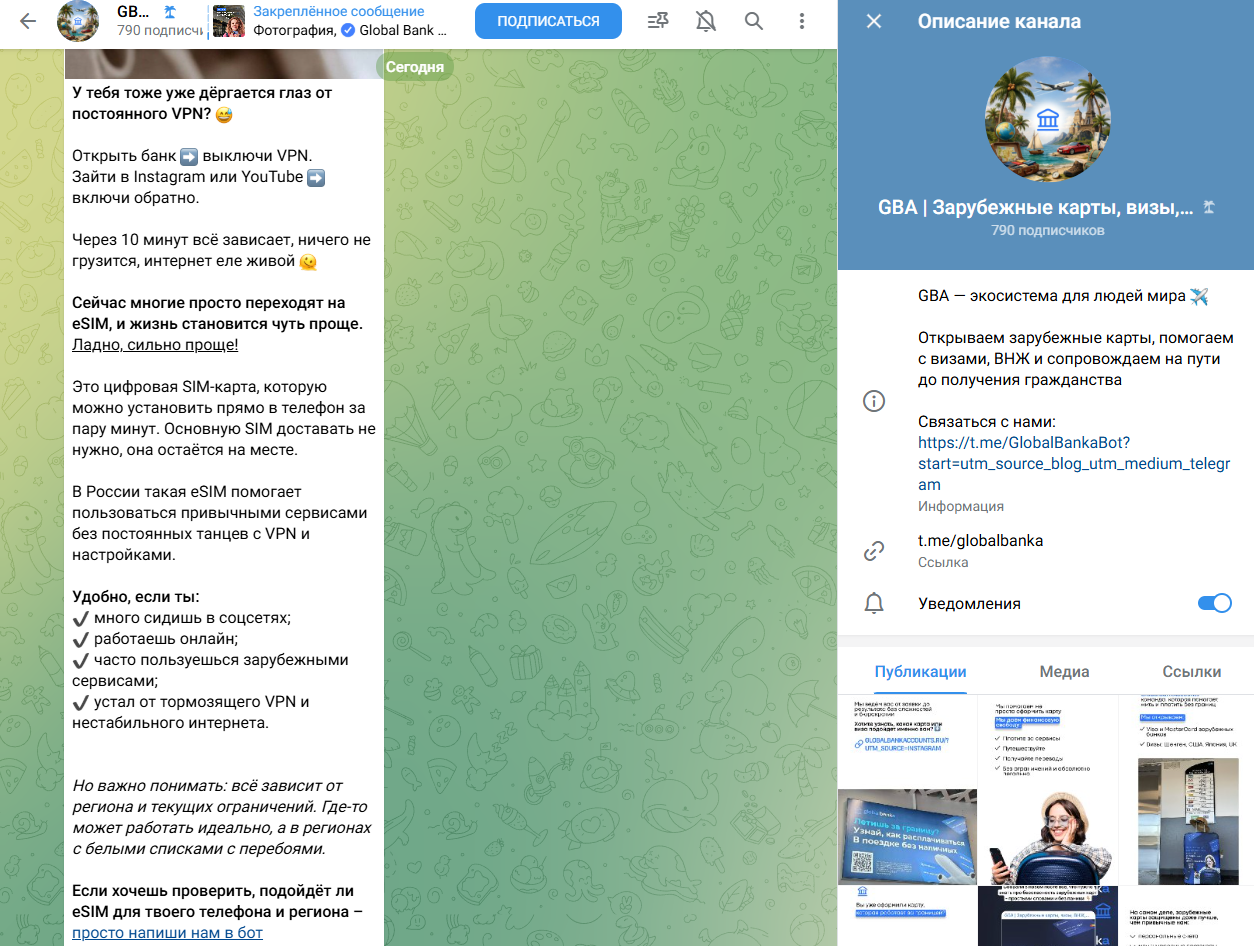Click the channel title 'GBA | Зарубежные карты, визы,...'

(x=1036, y=208)
